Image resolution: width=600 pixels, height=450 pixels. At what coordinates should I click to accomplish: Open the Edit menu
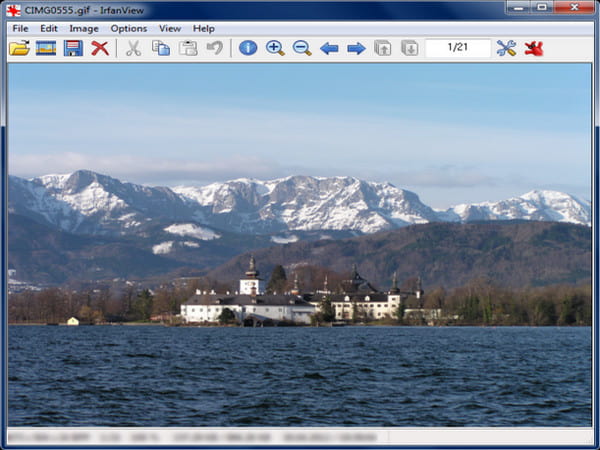click(x=49, y=28)
